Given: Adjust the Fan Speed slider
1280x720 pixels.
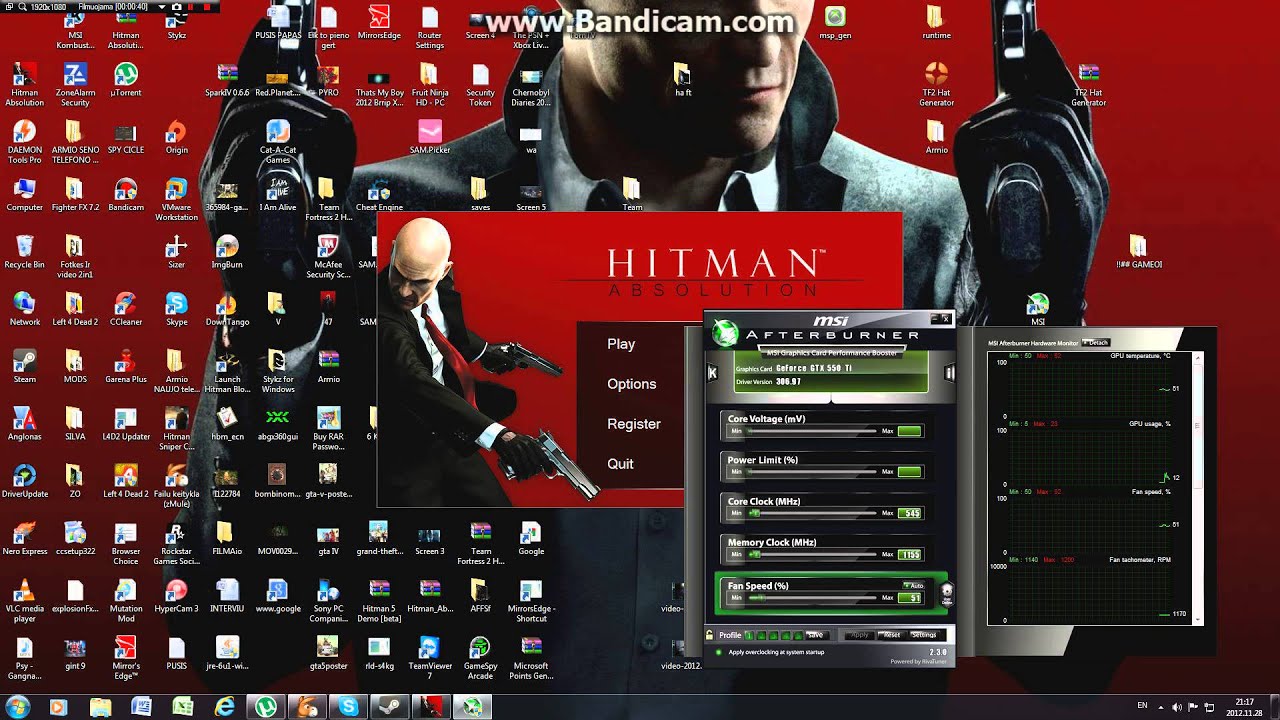Looking at the screenshot, I should [813, 598].
